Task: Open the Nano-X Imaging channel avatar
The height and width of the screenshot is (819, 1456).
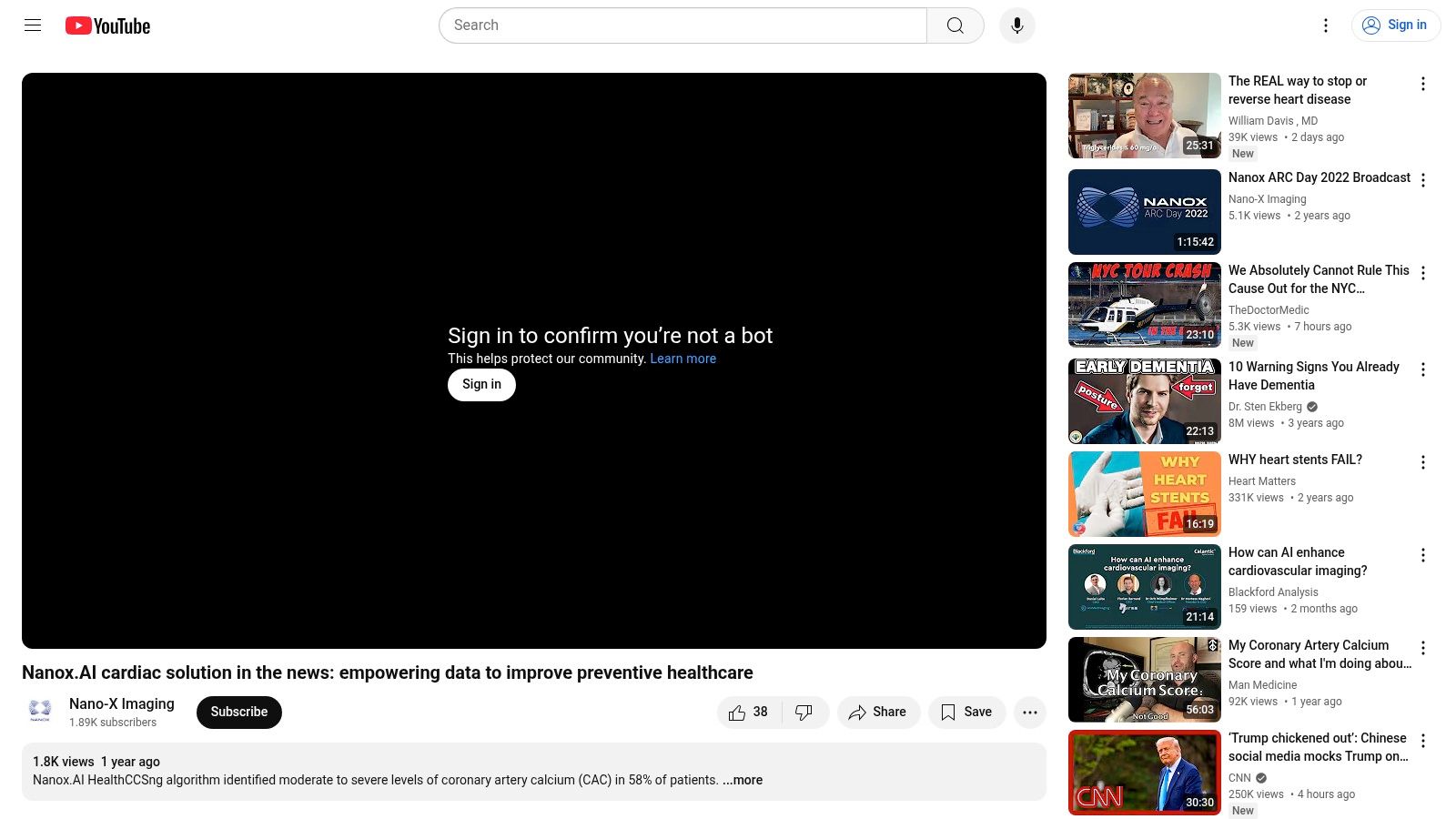Action: [40, 712]
